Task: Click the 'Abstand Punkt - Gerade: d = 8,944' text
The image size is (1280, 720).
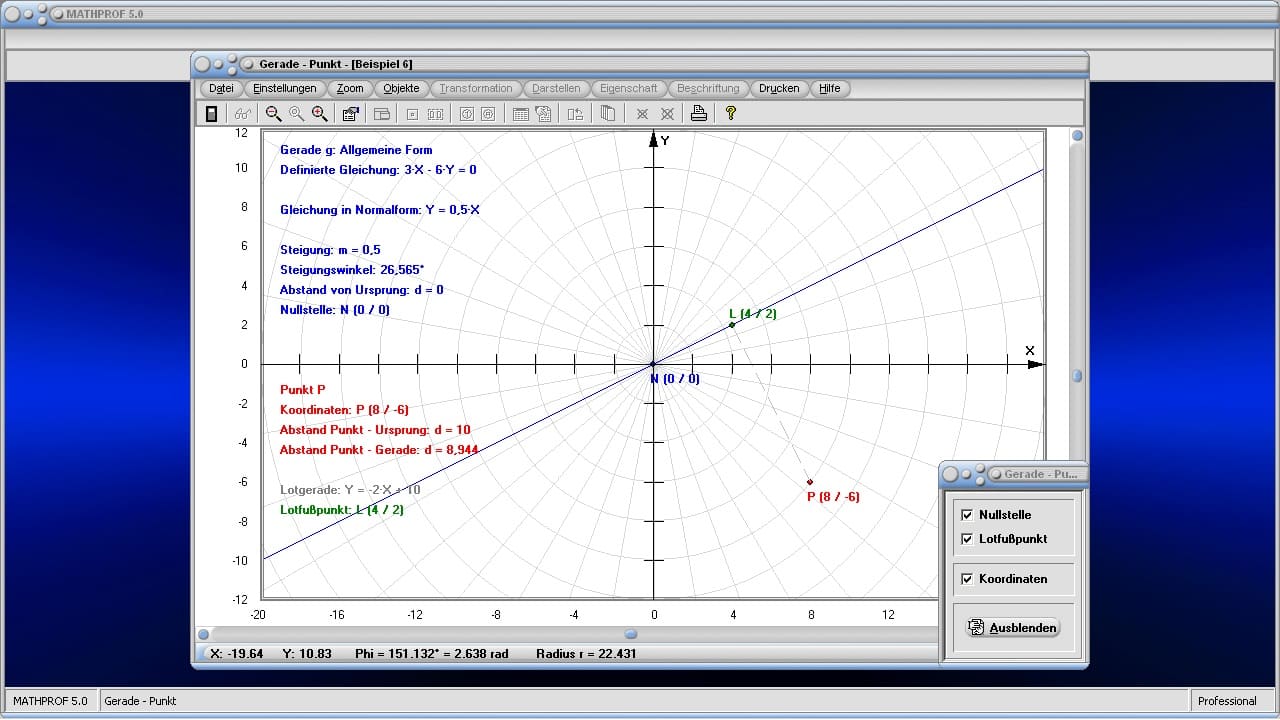Action: click(379, 450)
